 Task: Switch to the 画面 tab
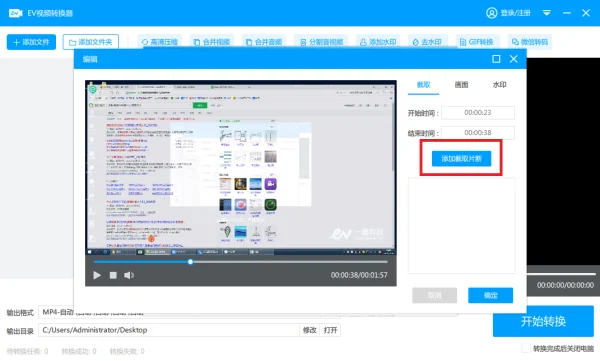tap(461, 85)
